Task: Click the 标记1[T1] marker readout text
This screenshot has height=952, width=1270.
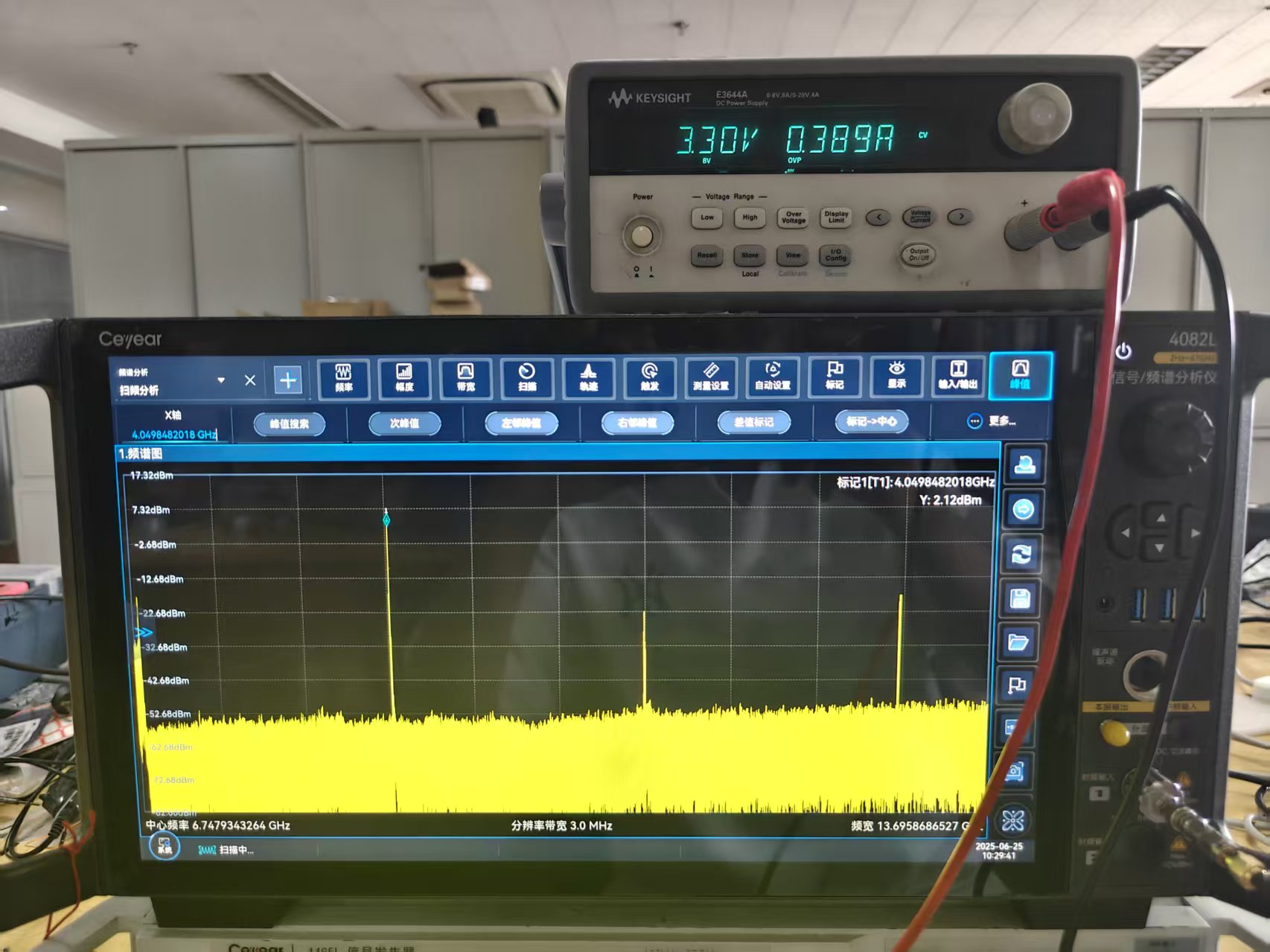Action: click(x=916, y=482)
